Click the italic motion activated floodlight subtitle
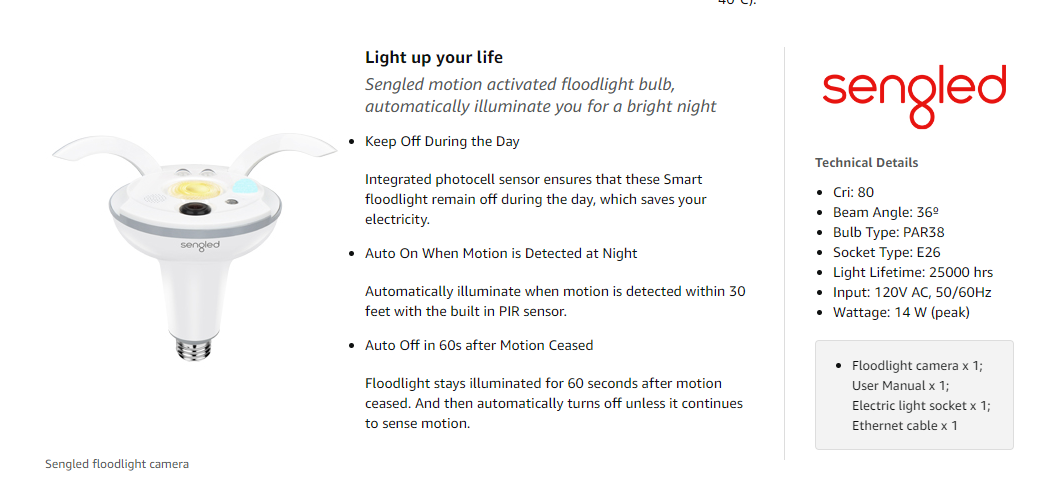The width and height of the screenshot is (1044, 490). (x=540, y=95)
